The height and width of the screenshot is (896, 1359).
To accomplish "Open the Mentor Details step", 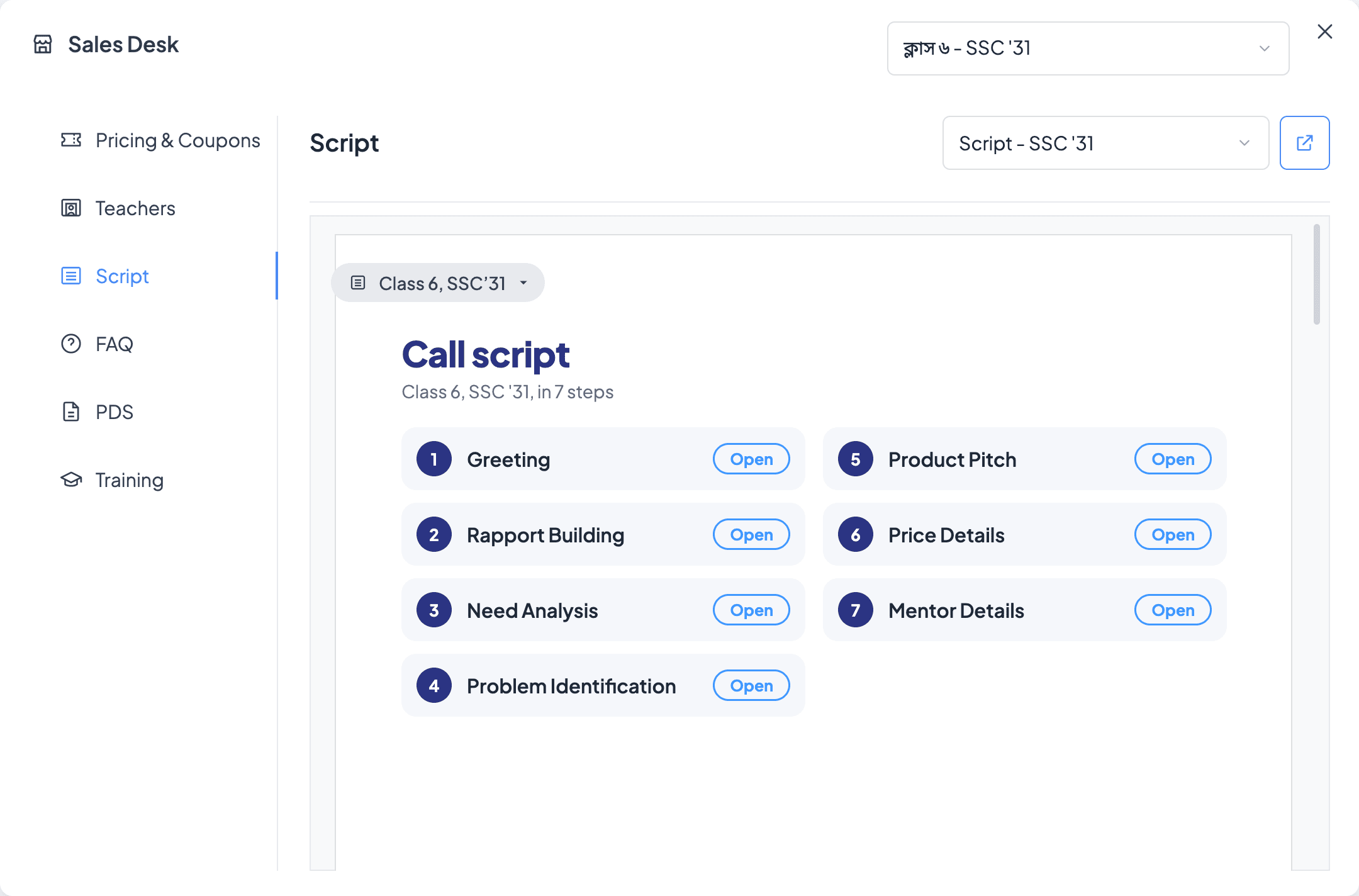I will pyautogui.click(x=1173, y=610).
